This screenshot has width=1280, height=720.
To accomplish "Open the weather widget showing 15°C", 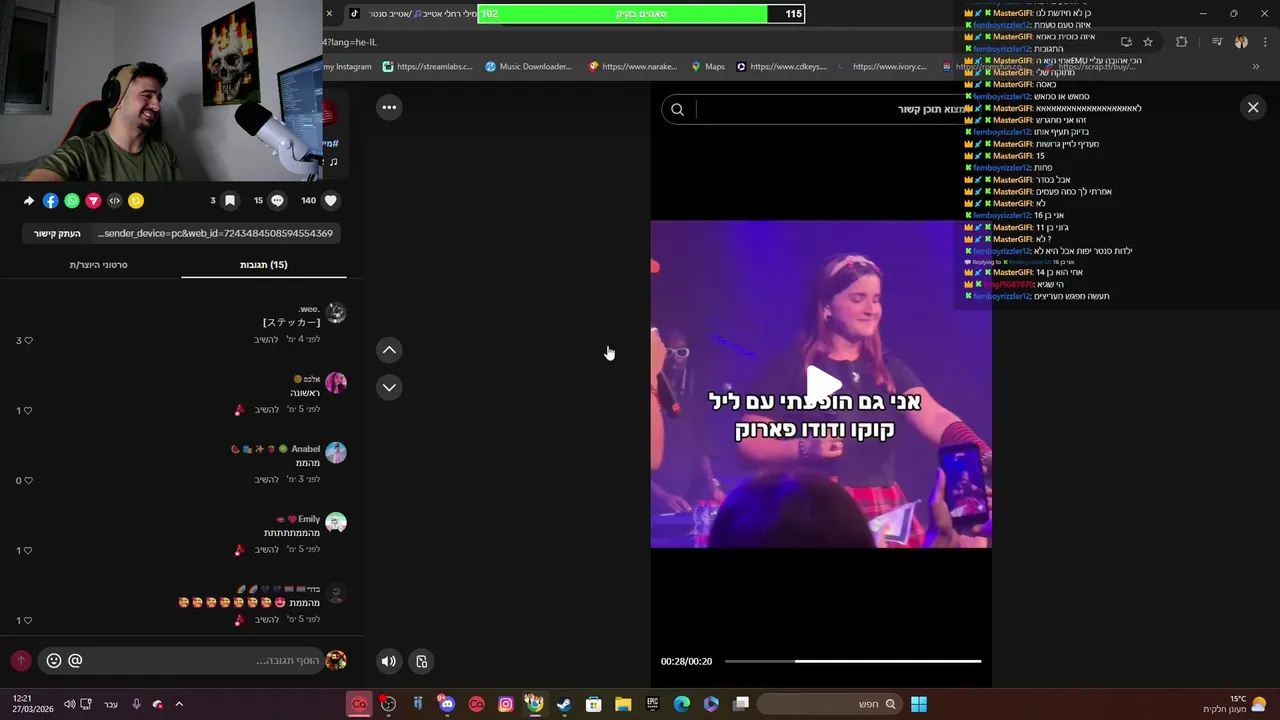I will (1235, 704).
